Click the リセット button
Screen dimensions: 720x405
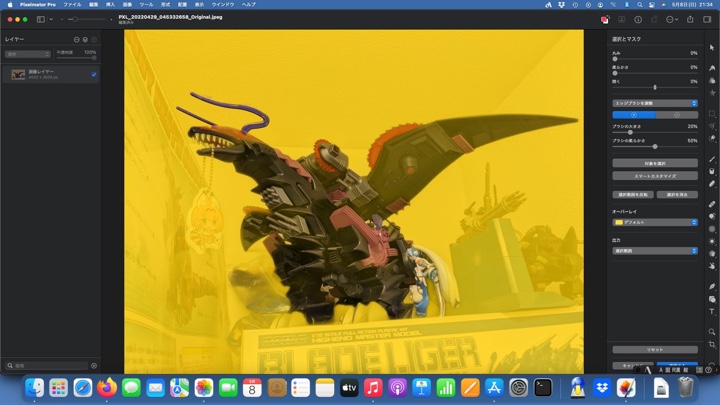click(655, 349)
